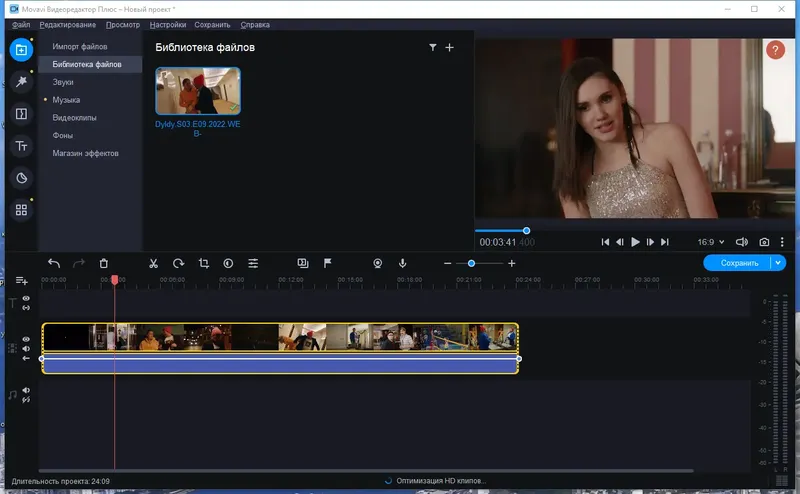Click the microphone record audio icon
Viewport: 800px width, 494px height.
click(x=403, y=263)
